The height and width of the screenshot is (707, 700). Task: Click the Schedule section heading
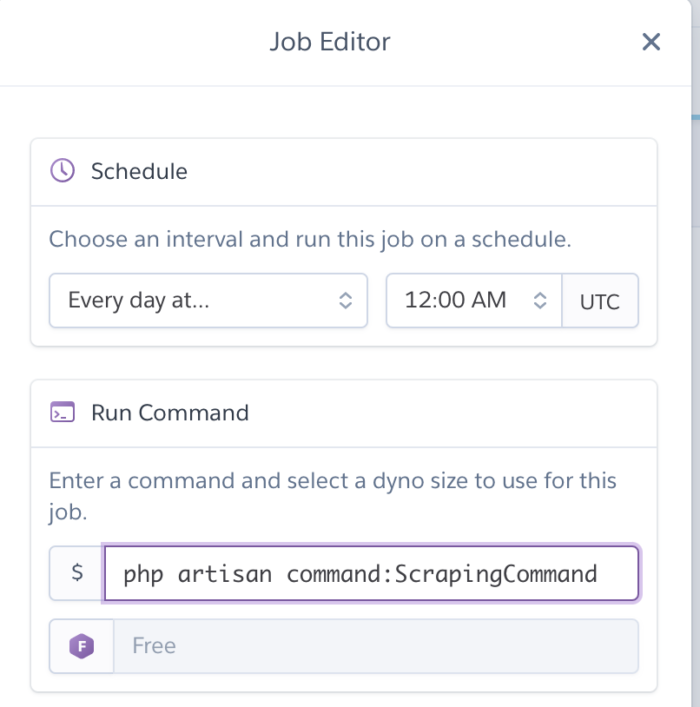(139, 171)
